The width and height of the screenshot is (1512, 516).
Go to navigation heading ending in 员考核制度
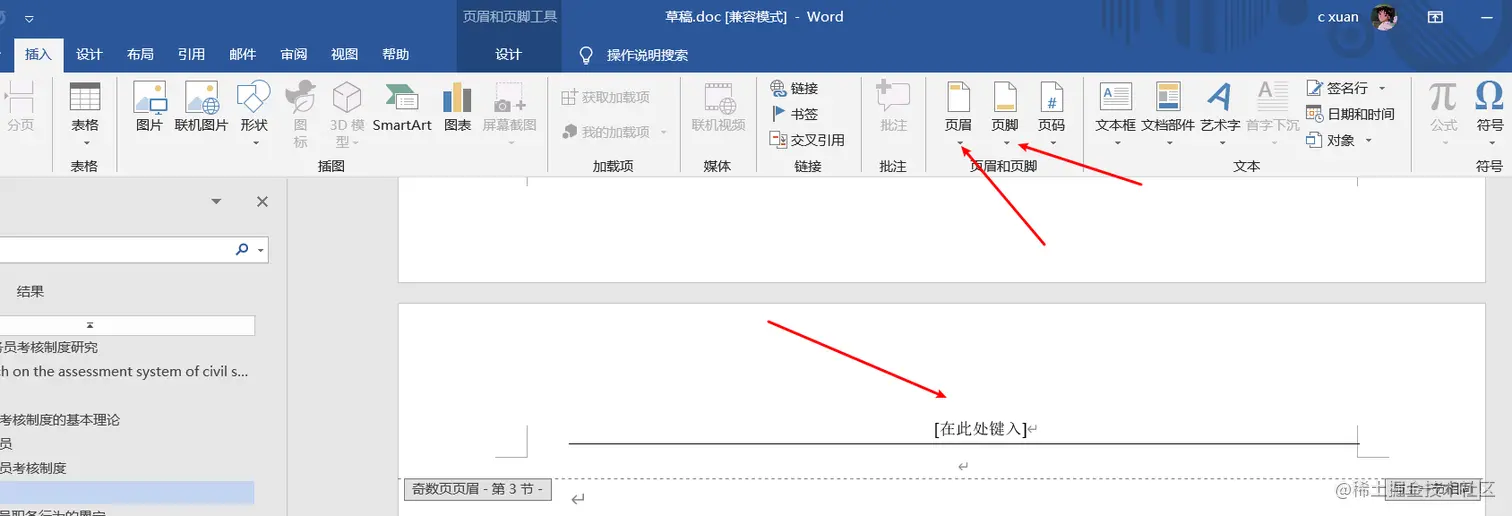33,468
